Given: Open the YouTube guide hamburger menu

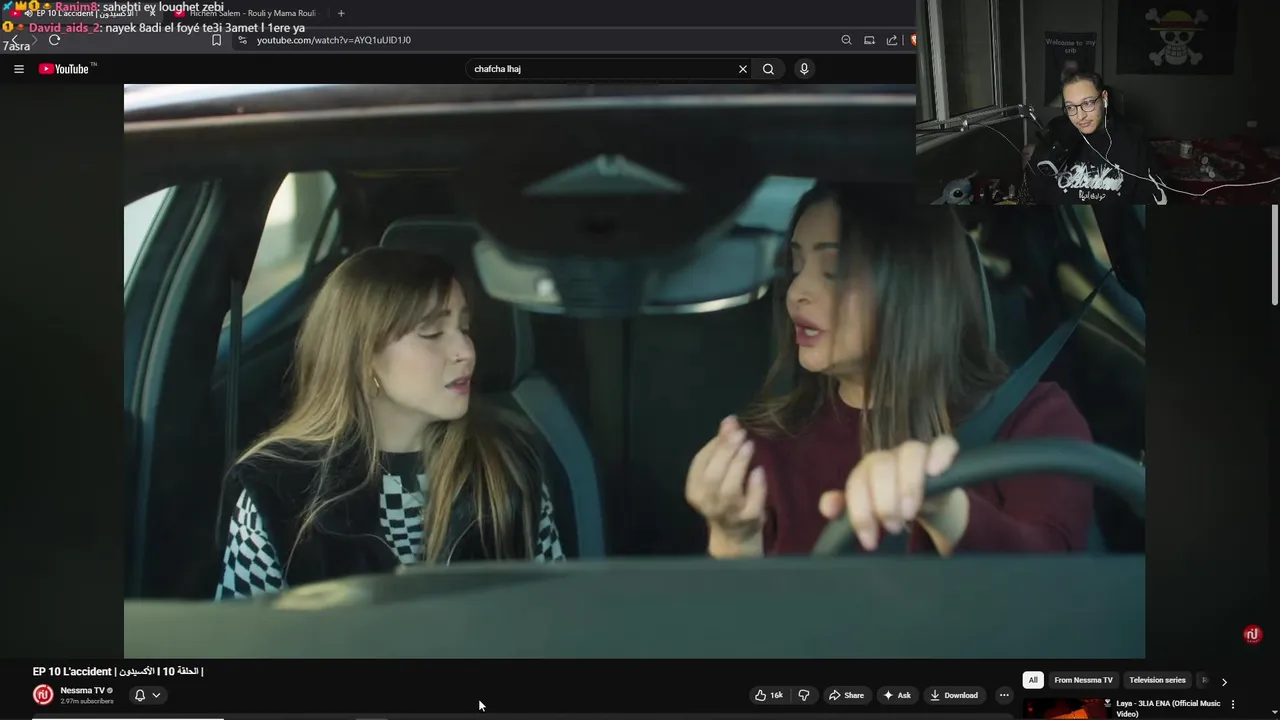Looking at the screenshot, I should tap(18, 69).
